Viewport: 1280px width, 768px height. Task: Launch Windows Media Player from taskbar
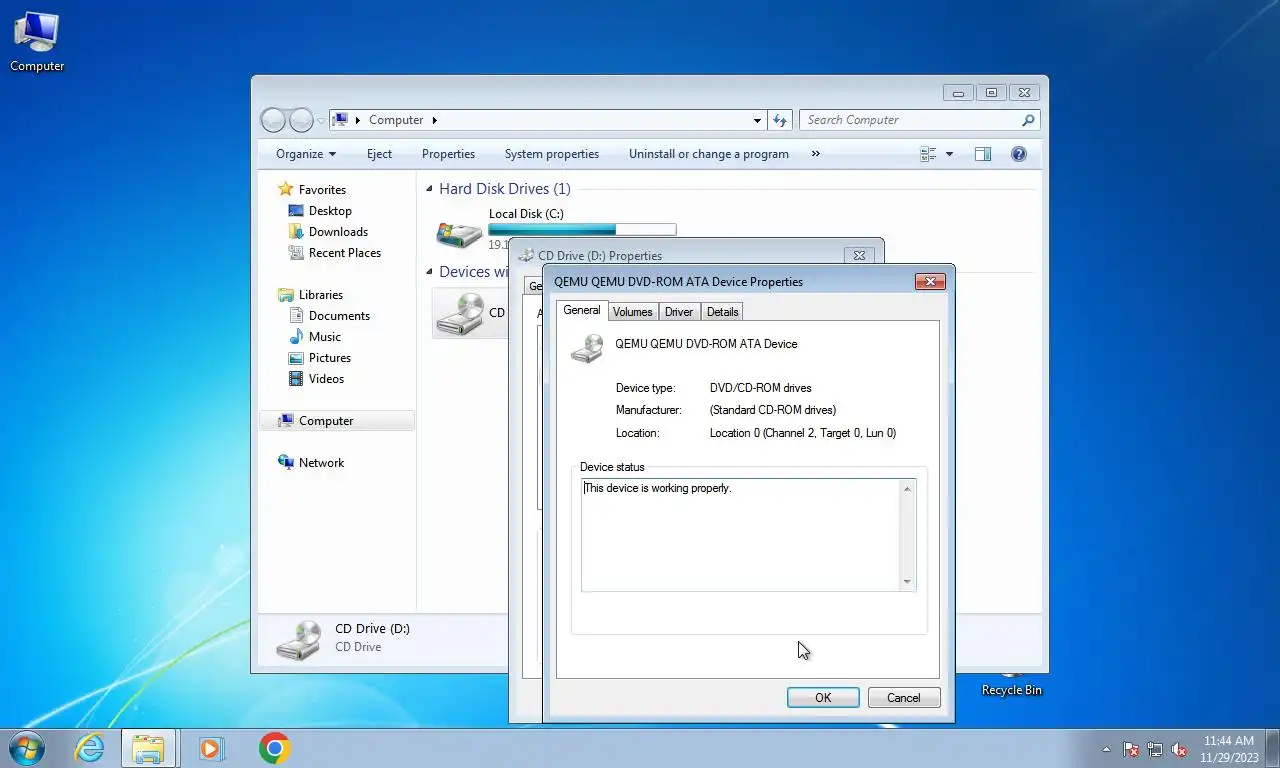(x=211, y=748)
